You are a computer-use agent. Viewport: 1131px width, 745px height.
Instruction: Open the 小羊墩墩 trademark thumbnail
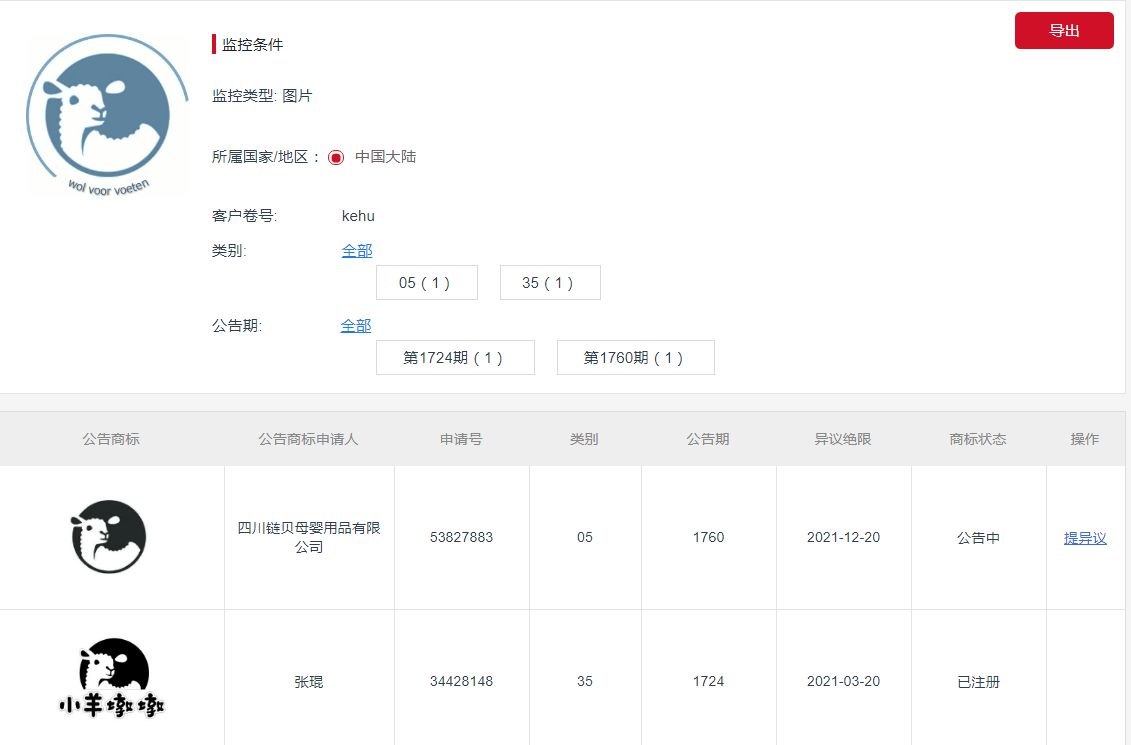(111, 681)
